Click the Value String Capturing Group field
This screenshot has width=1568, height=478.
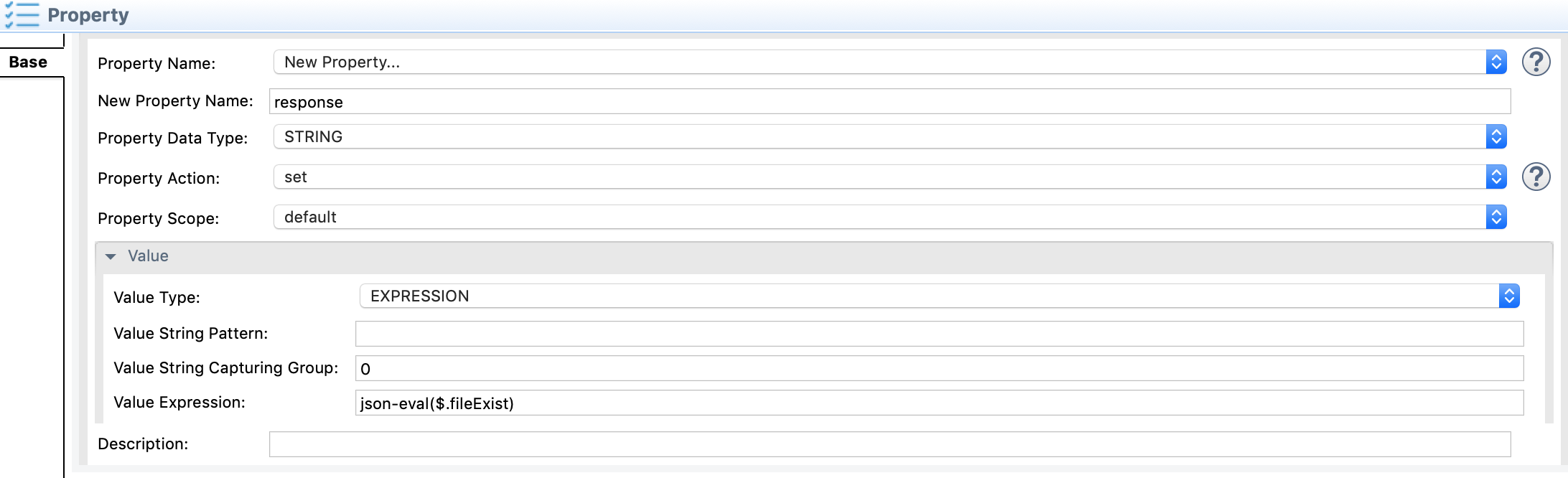click(939, 368)
